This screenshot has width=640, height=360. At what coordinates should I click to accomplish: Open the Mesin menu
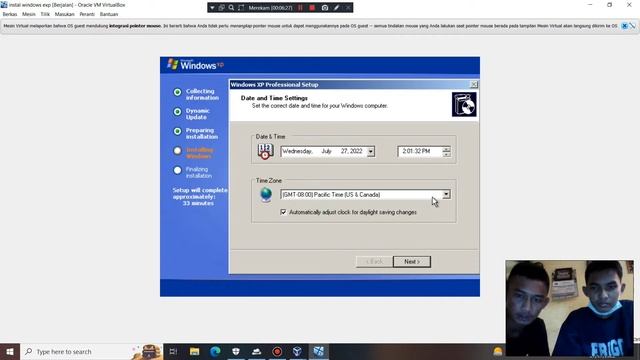29,14
